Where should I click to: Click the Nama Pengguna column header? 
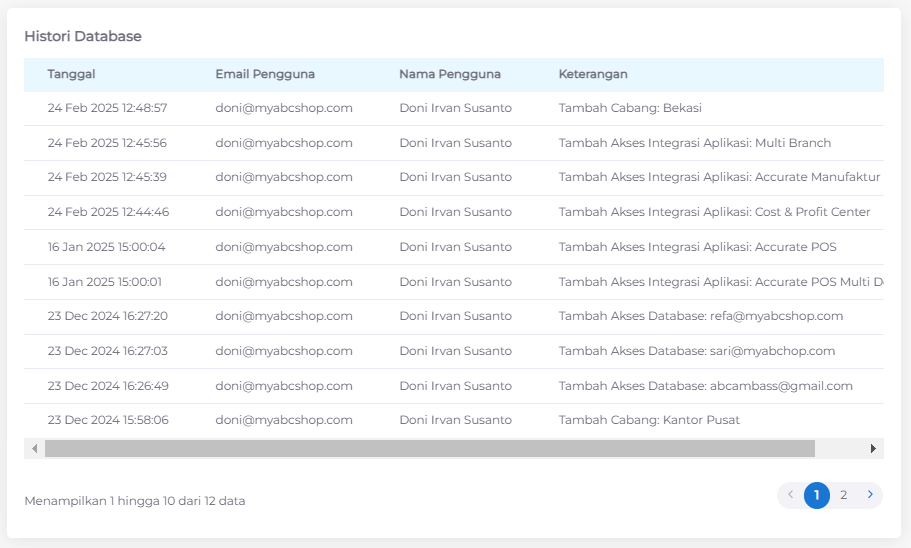[450, 74]
